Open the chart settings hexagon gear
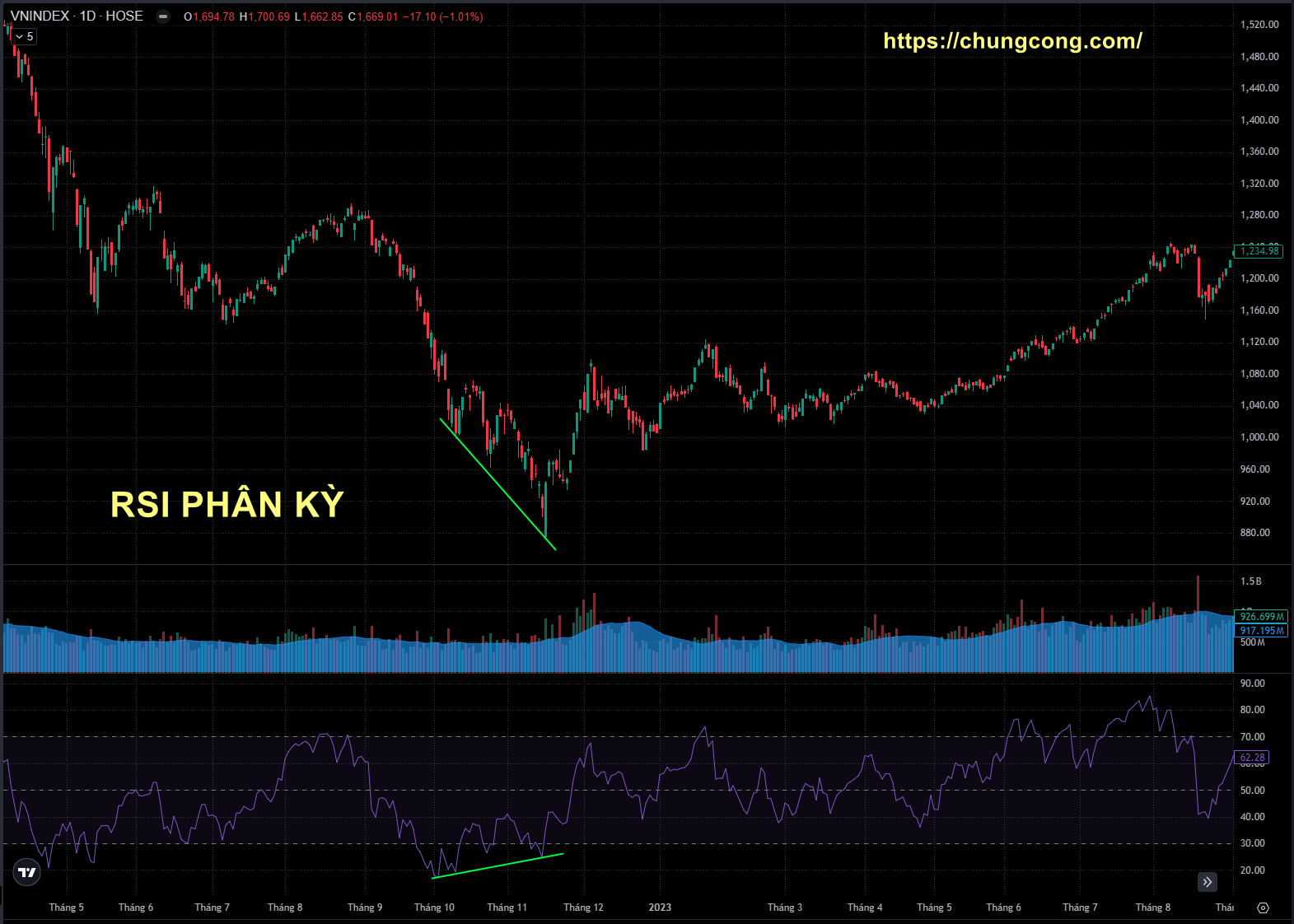The height and width of the screenshot is (924, 1294). pos(1263,908)
